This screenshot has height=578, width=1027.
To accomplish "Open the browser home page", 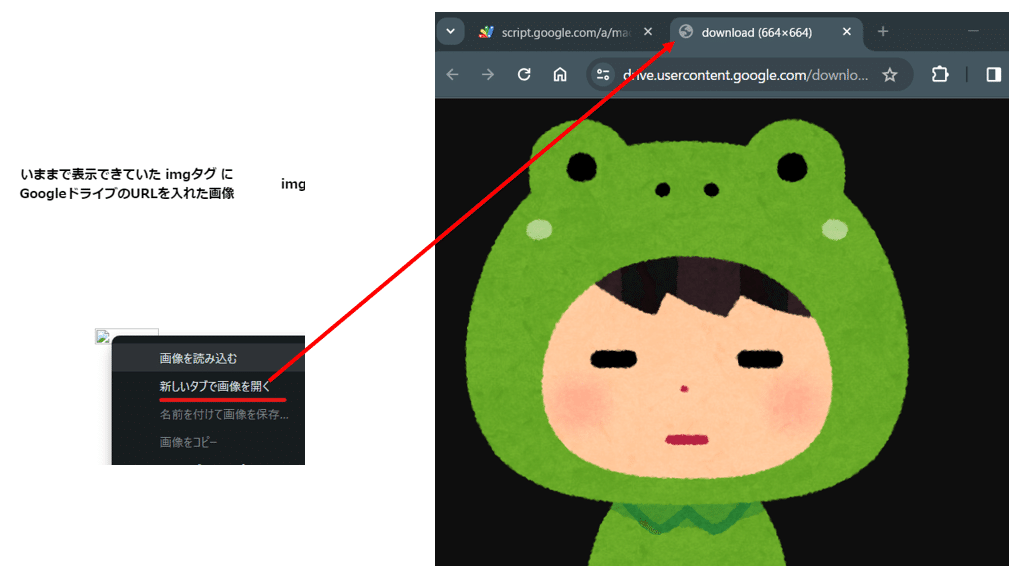I will [x=560, y=75].
